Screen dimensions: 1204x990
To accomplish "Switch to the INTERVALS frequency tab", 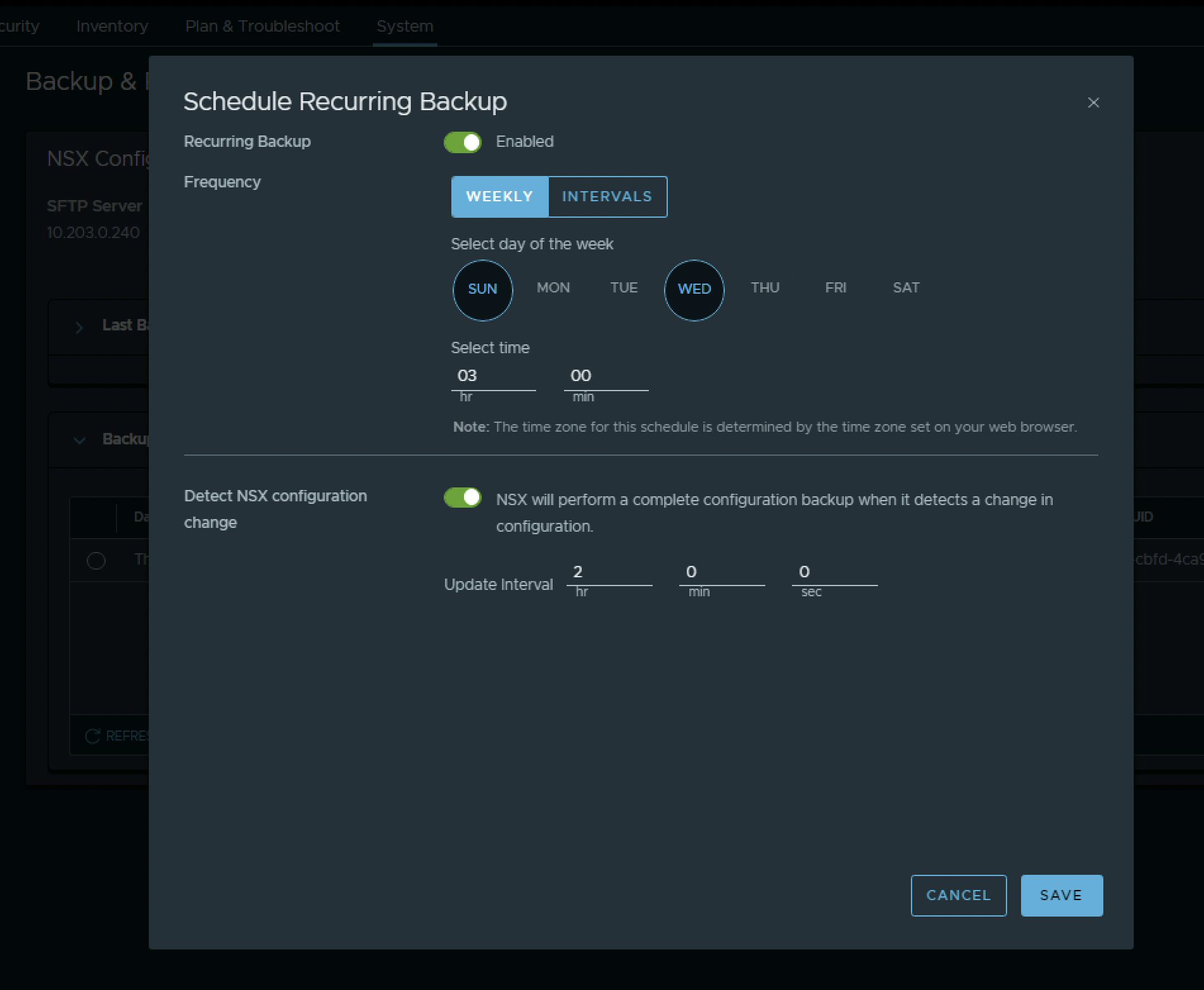I will (606, 196).
